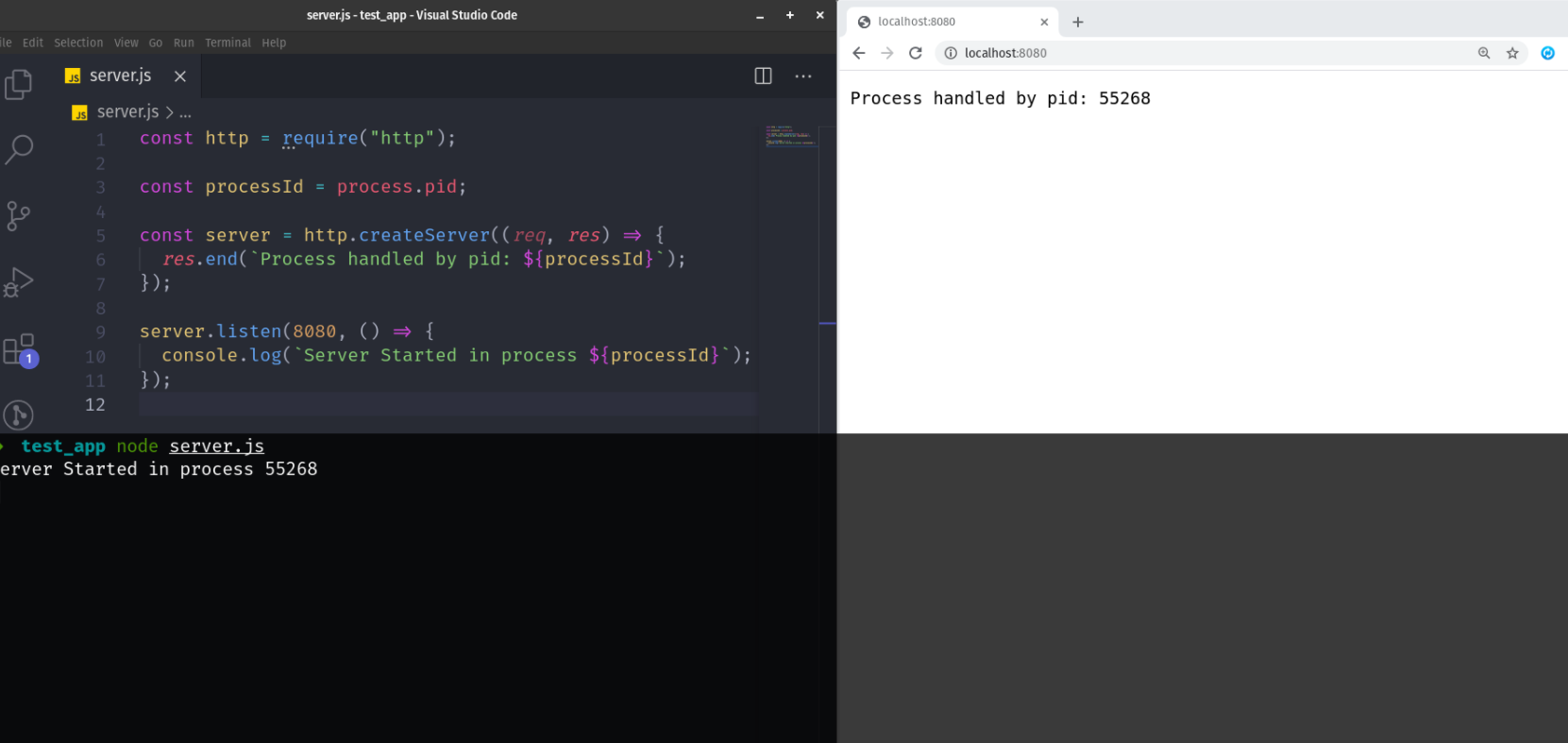Open the View menu
Image resolution: width=1568 pixels, height=743 pixels.
pyautogui.click(x=126, y=43)
